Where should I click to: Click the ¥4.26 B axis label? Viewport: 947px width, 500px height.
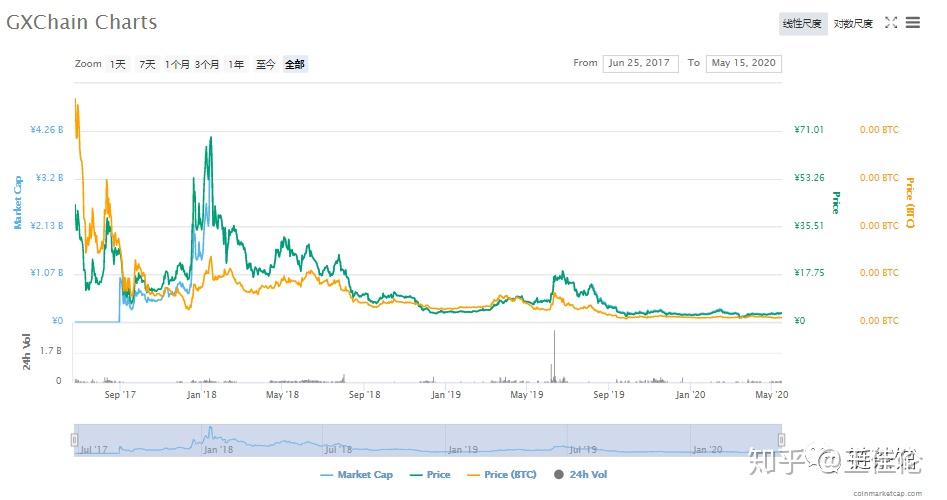47,130
